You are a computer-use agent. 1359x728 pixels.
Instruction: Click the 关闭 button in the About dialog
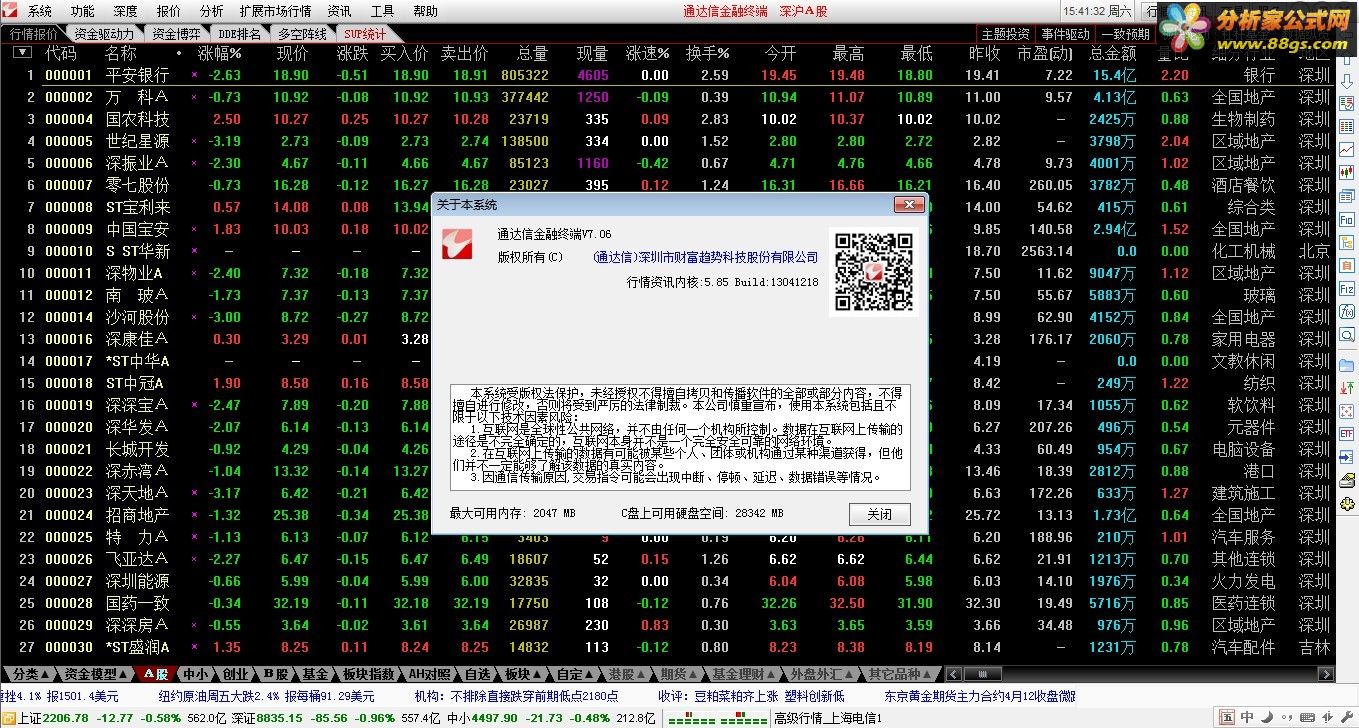[880, 514]
